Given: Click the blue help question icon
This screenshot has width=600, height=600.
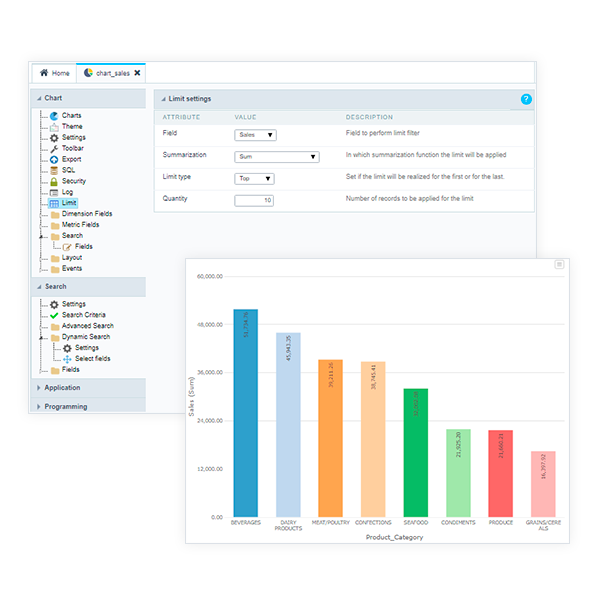Looking at the screenshot, I should [526, 99].
